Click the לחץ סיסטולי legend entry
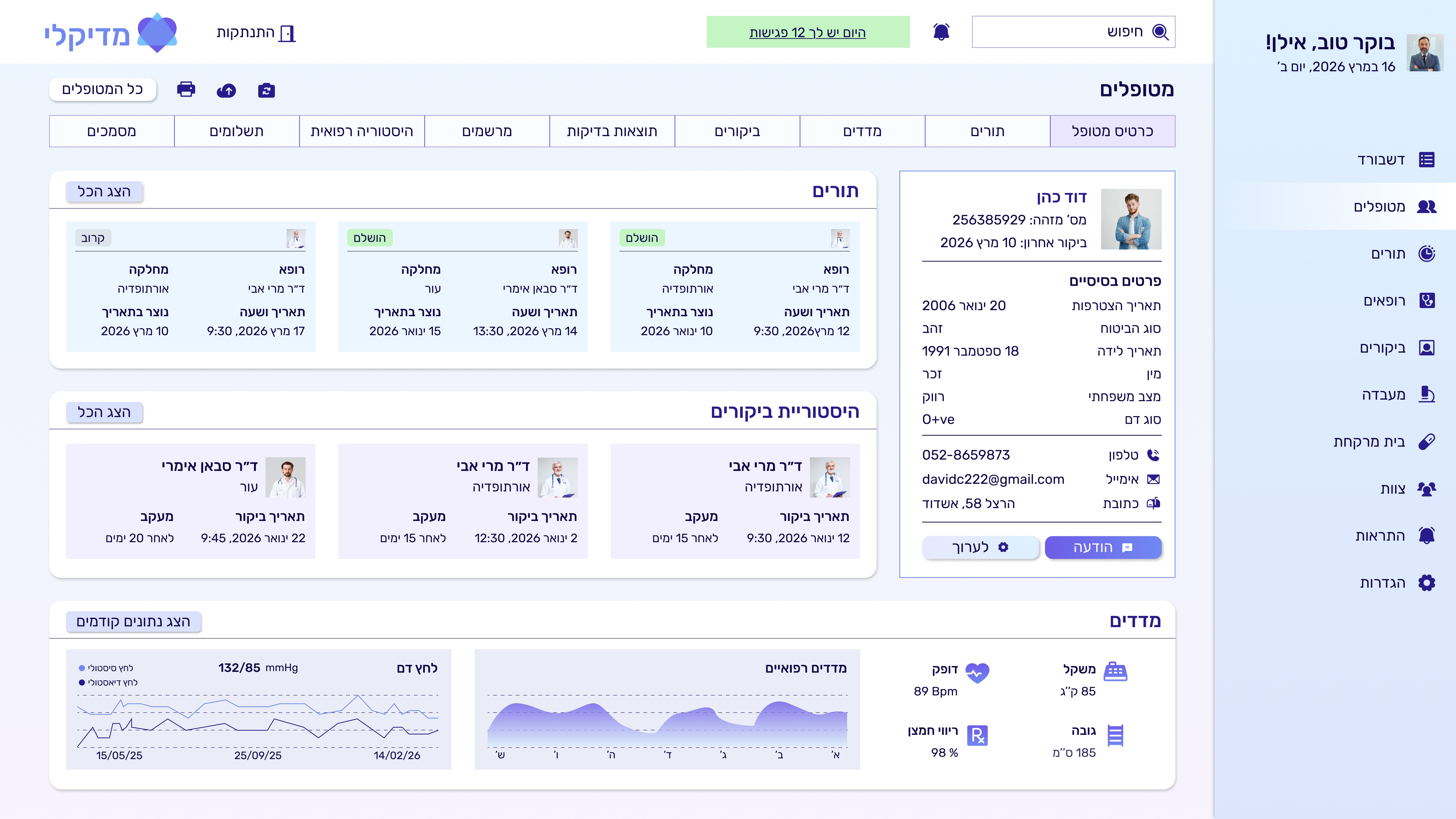Image resolution: width=1456 pixels, height=819 pixels. tap(106, 668)
